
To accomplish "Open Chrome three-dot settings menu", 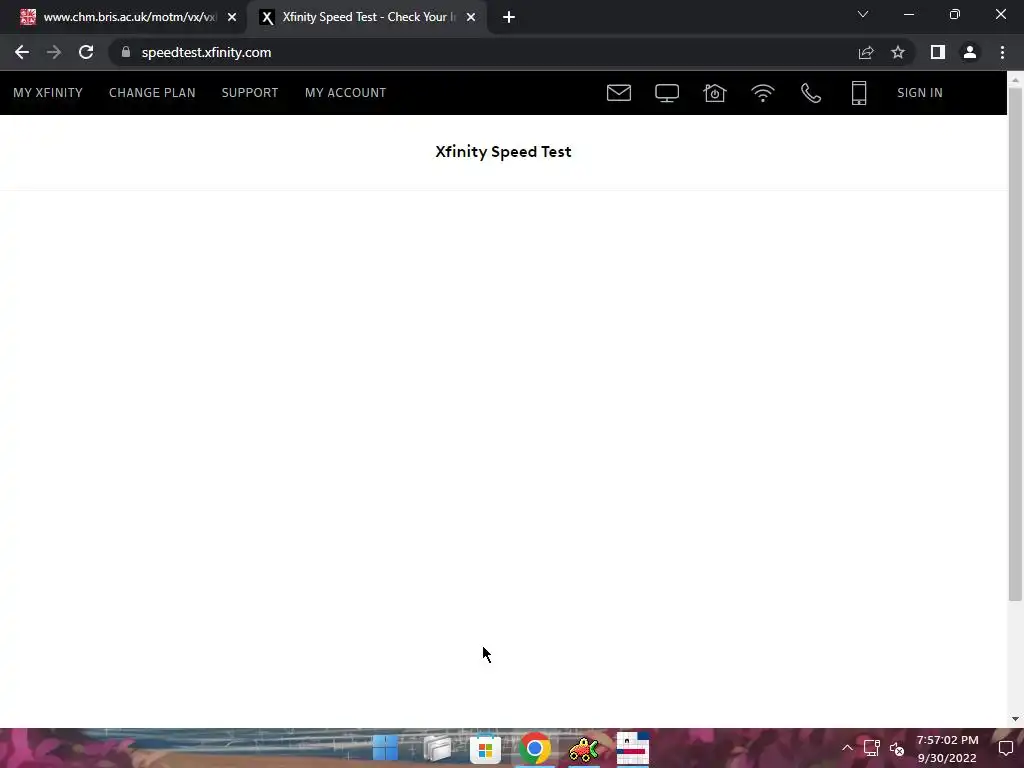I will [x=1002, y=52].
